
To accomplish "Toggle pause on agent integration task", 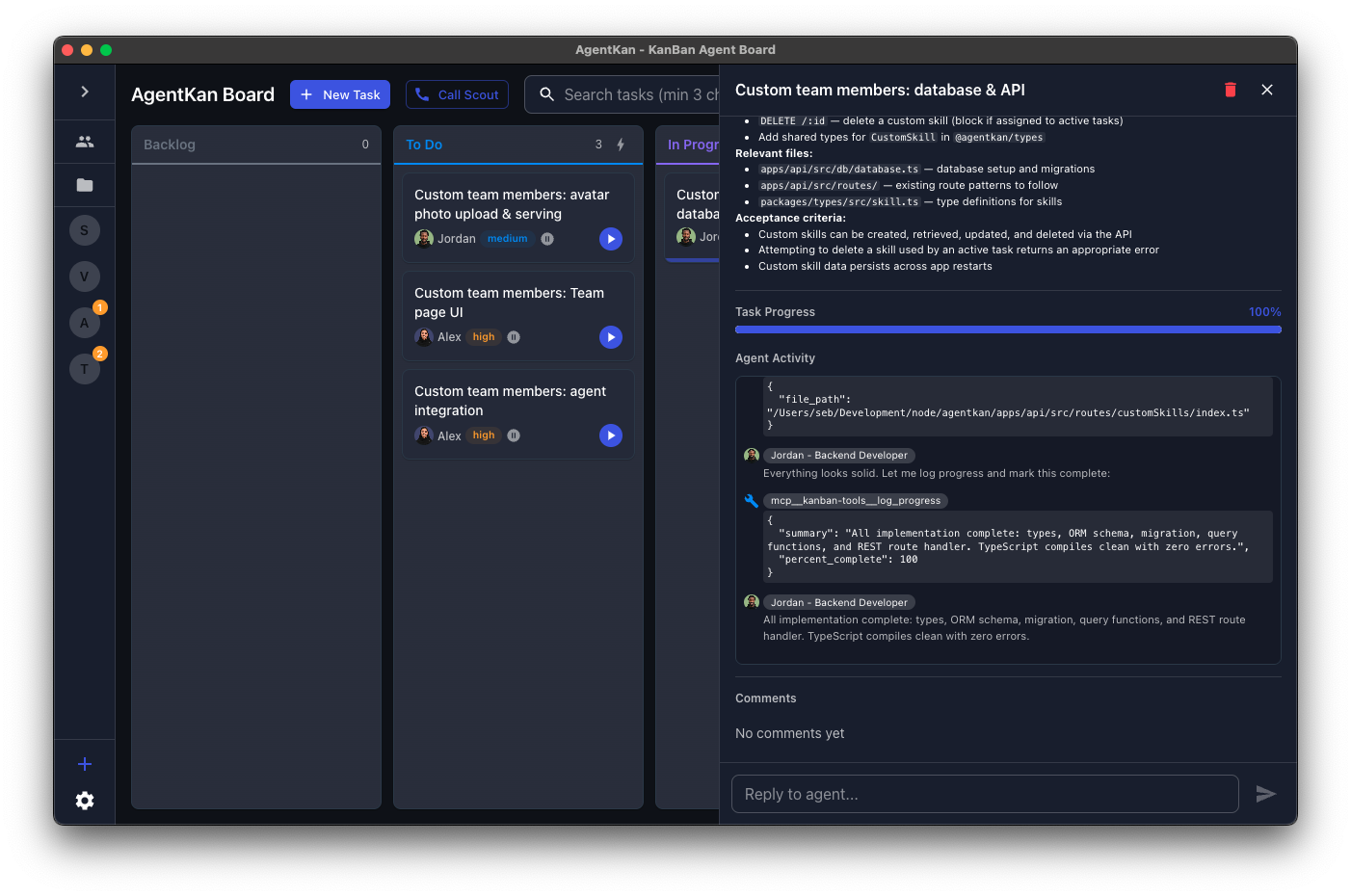I will pyautogui.click(x=514, y=435).
